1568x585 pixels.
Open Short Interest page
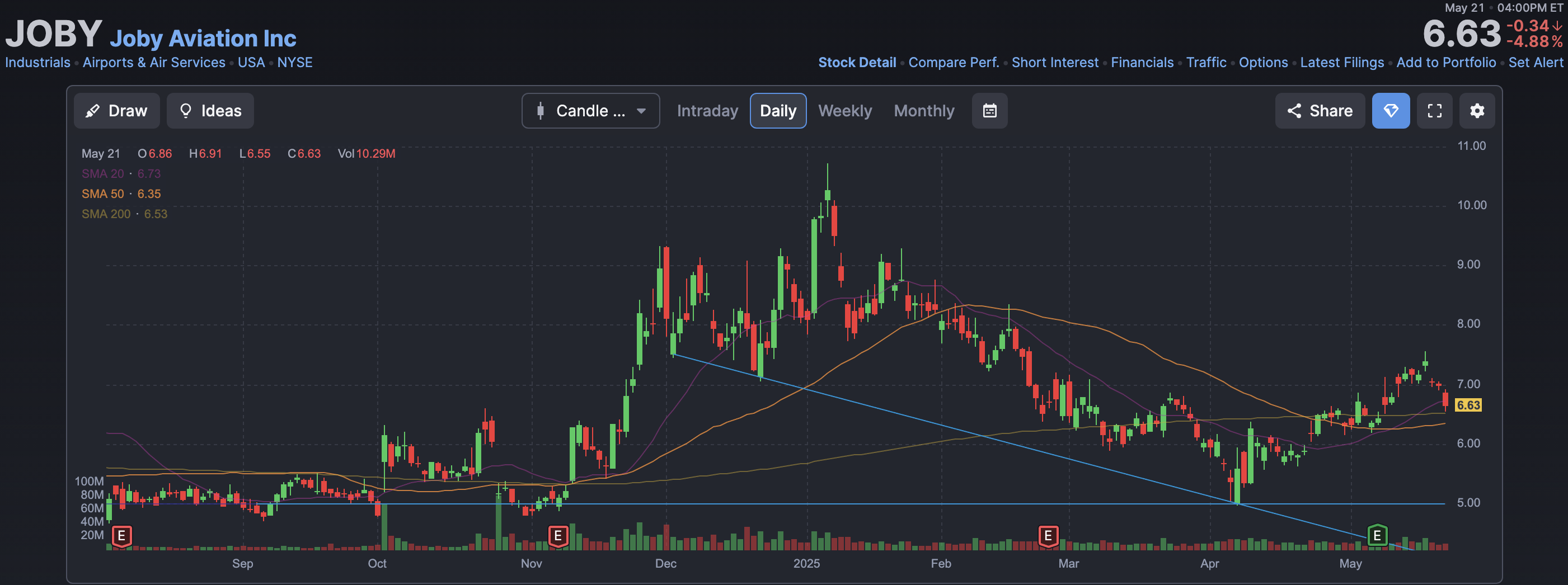pyautogui.click(x=1055, y=62)
